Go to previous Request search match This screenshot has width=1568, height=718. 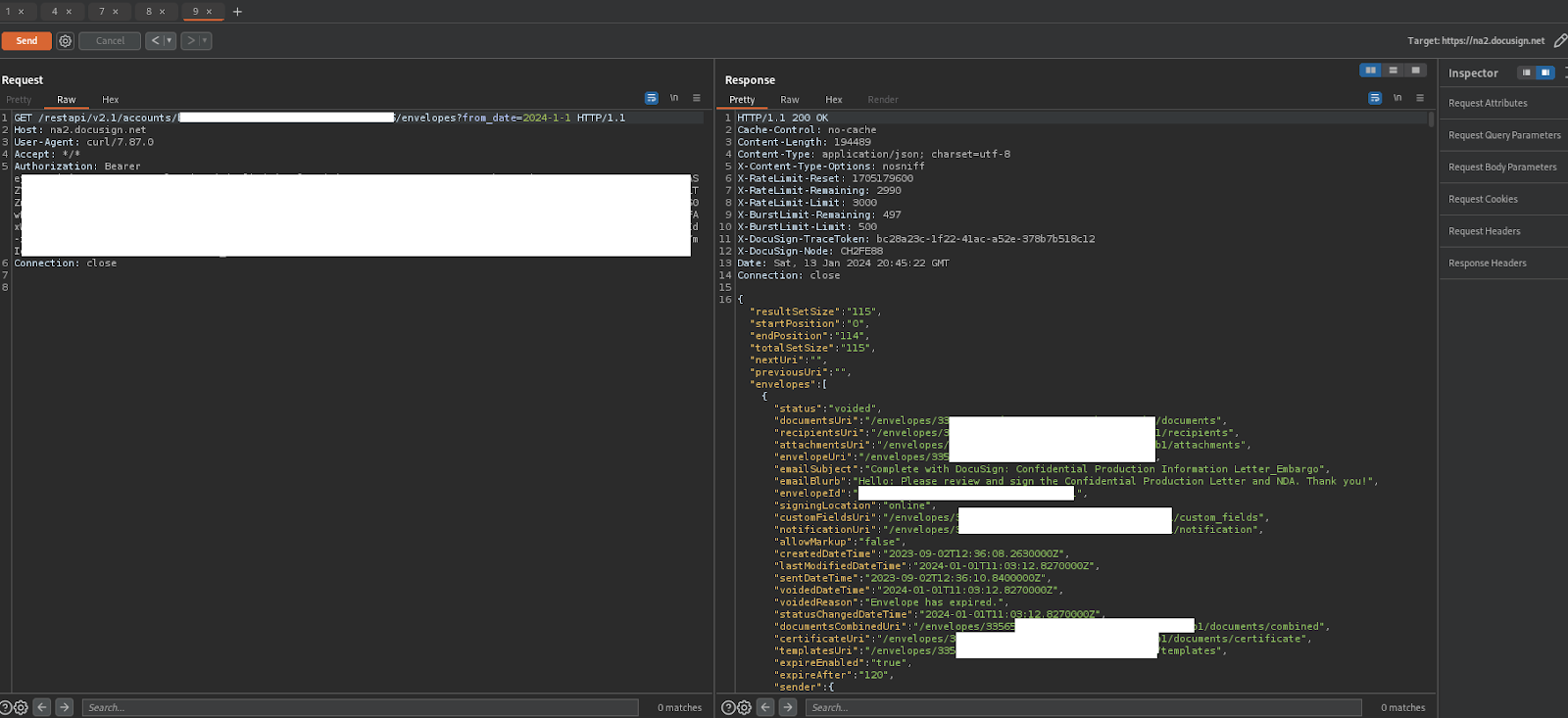pos(41,707)
